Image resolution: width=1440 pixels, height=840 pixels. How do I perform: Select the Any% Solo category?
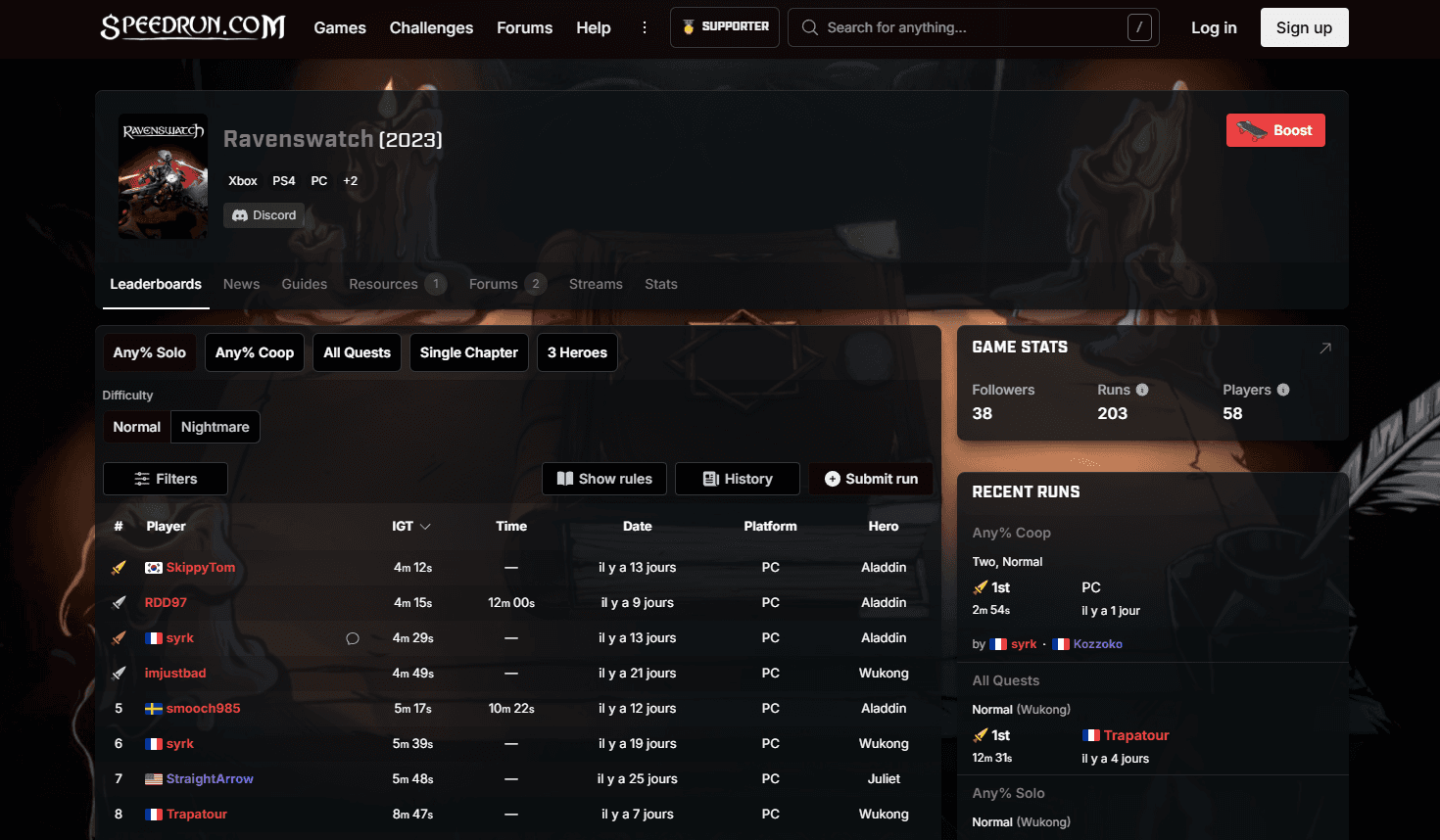(149, 352)
